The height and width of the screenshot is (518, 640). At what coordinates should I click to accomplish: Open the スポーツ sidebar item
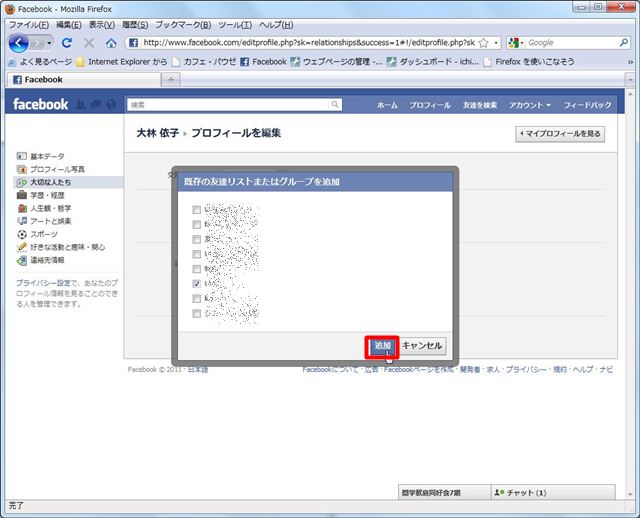[x=37, y=234]
